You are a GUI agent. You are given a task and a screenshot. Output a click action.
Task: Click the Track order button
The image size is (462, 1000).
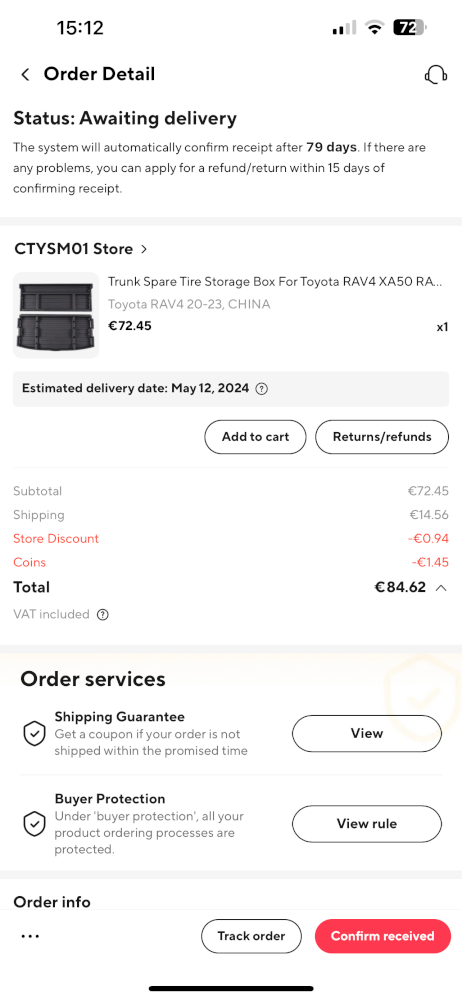point(251,936)
